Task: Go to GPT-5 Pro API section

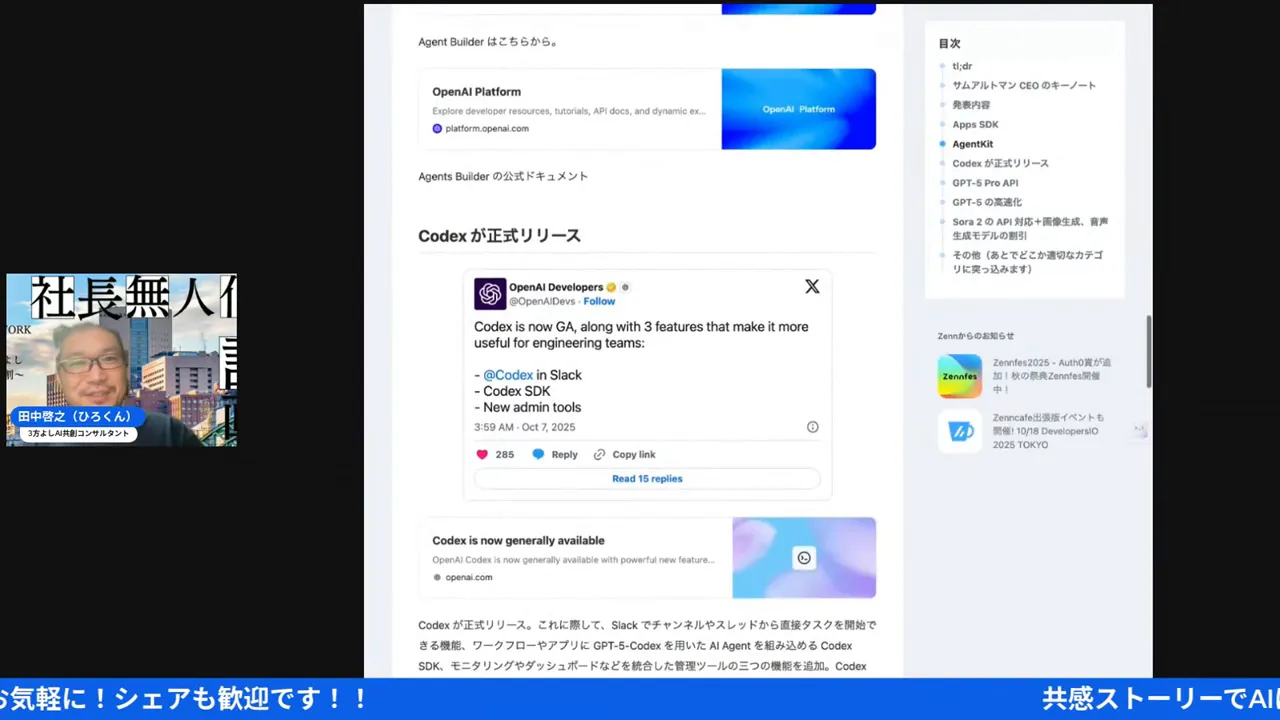Action: 985,183
